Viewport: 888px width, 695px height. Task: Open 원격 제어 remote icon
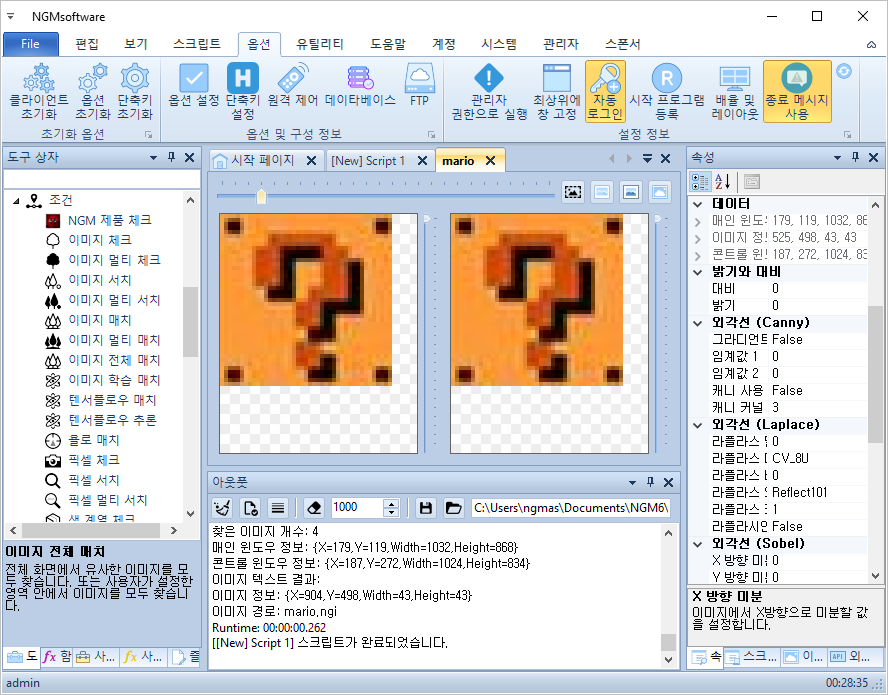pos(293,85)
